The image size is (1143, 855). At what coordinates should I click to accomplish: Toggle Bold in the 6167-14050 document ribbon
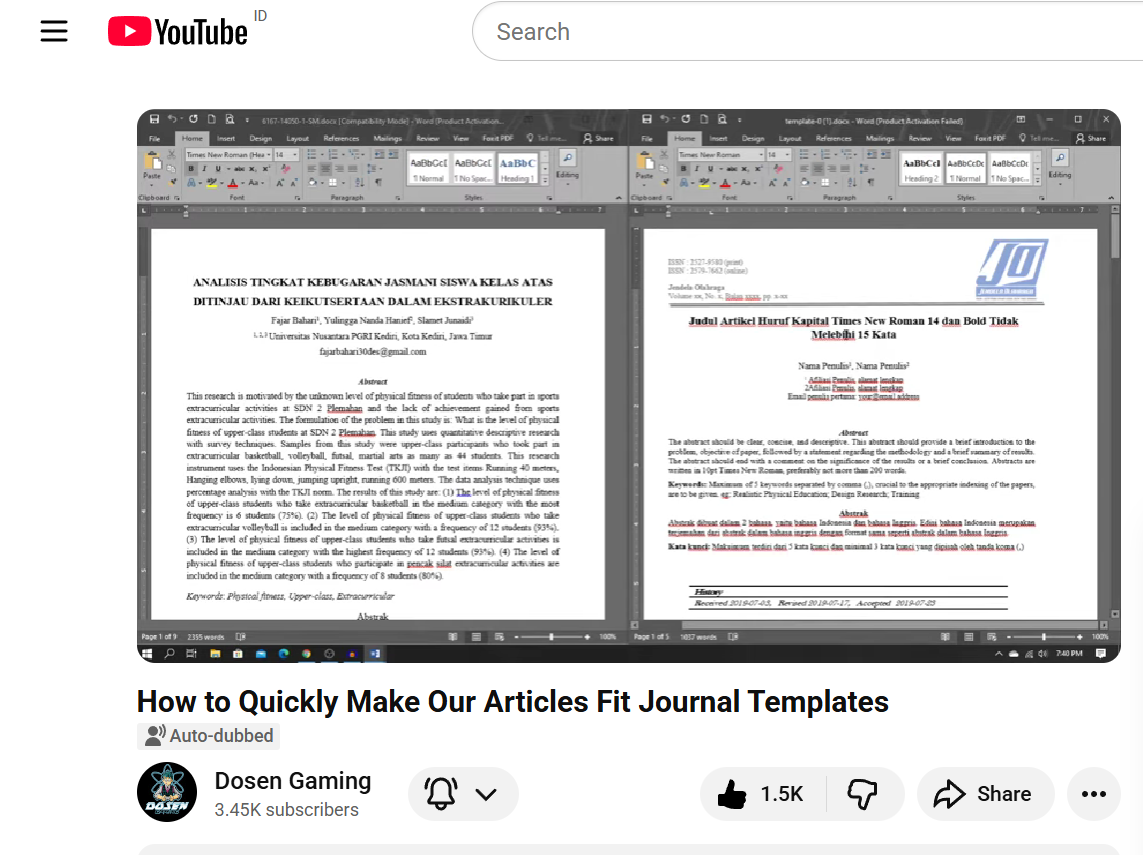coord(191,169)
